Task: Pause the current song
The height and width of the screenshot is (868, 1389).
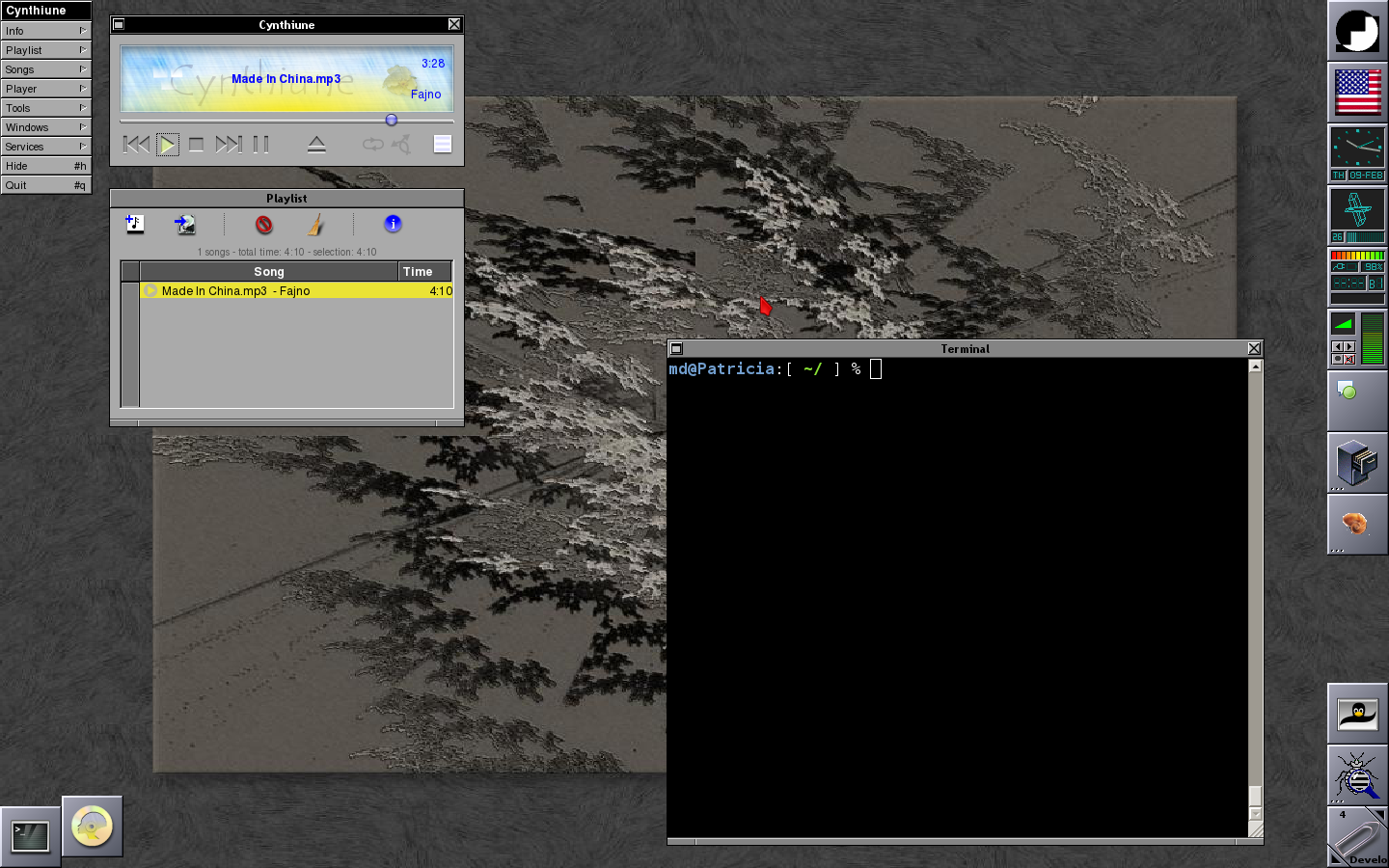Action: point(260,145)
